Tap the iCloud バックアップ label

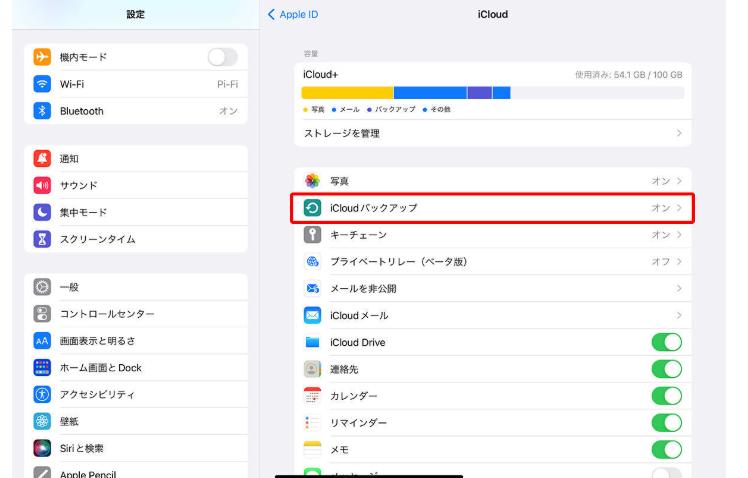[x=374, y=208]
